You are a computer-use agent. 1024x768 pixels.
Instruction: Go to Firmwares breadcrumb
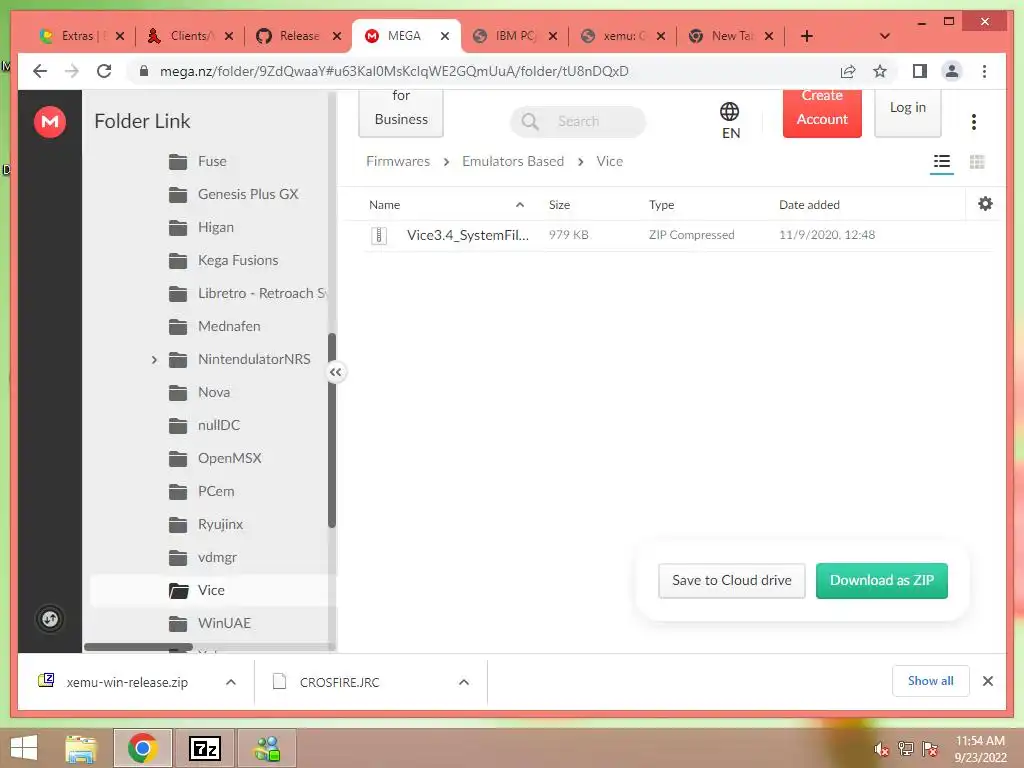coord(398,161)
